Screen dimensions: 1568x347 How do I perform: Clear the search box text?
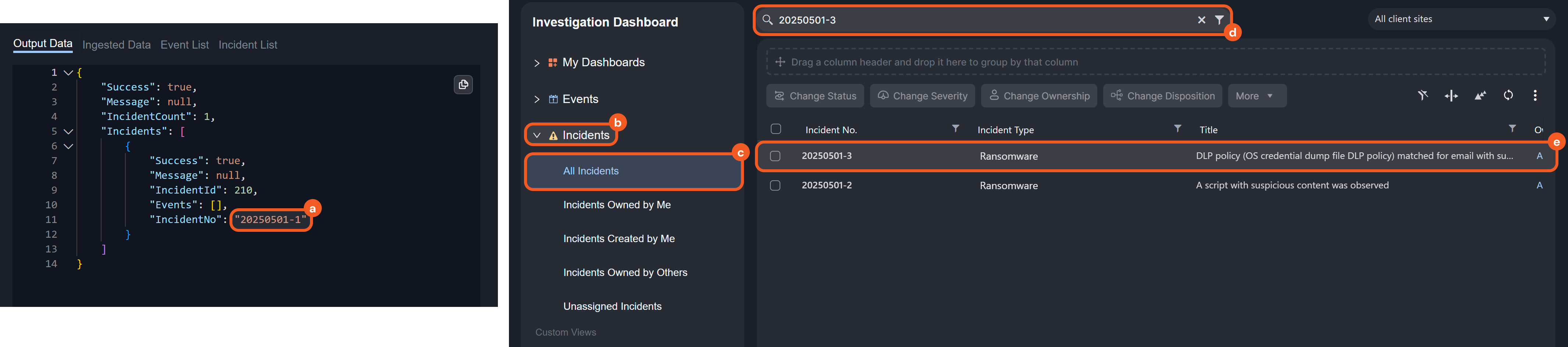[x=1201, y=20]
